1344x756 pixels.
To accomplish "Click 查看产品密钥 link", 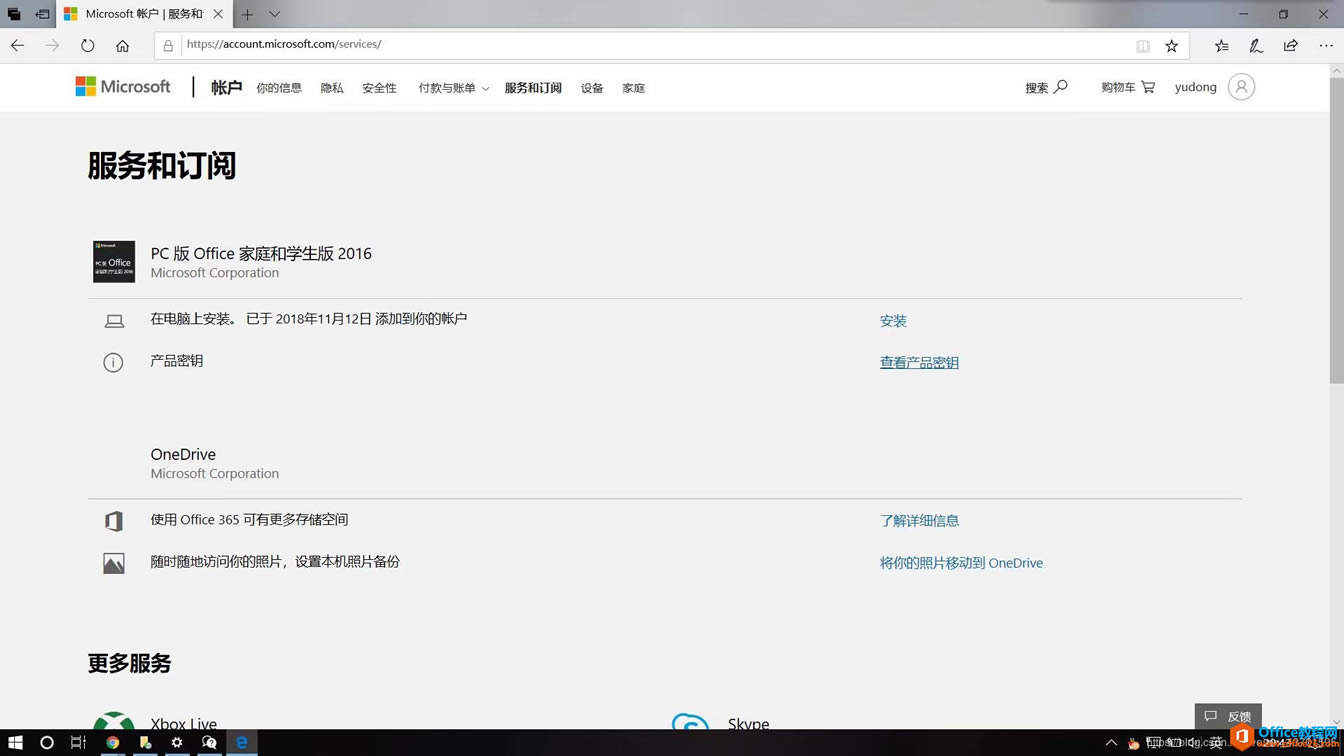I will [x=919, y=363].
